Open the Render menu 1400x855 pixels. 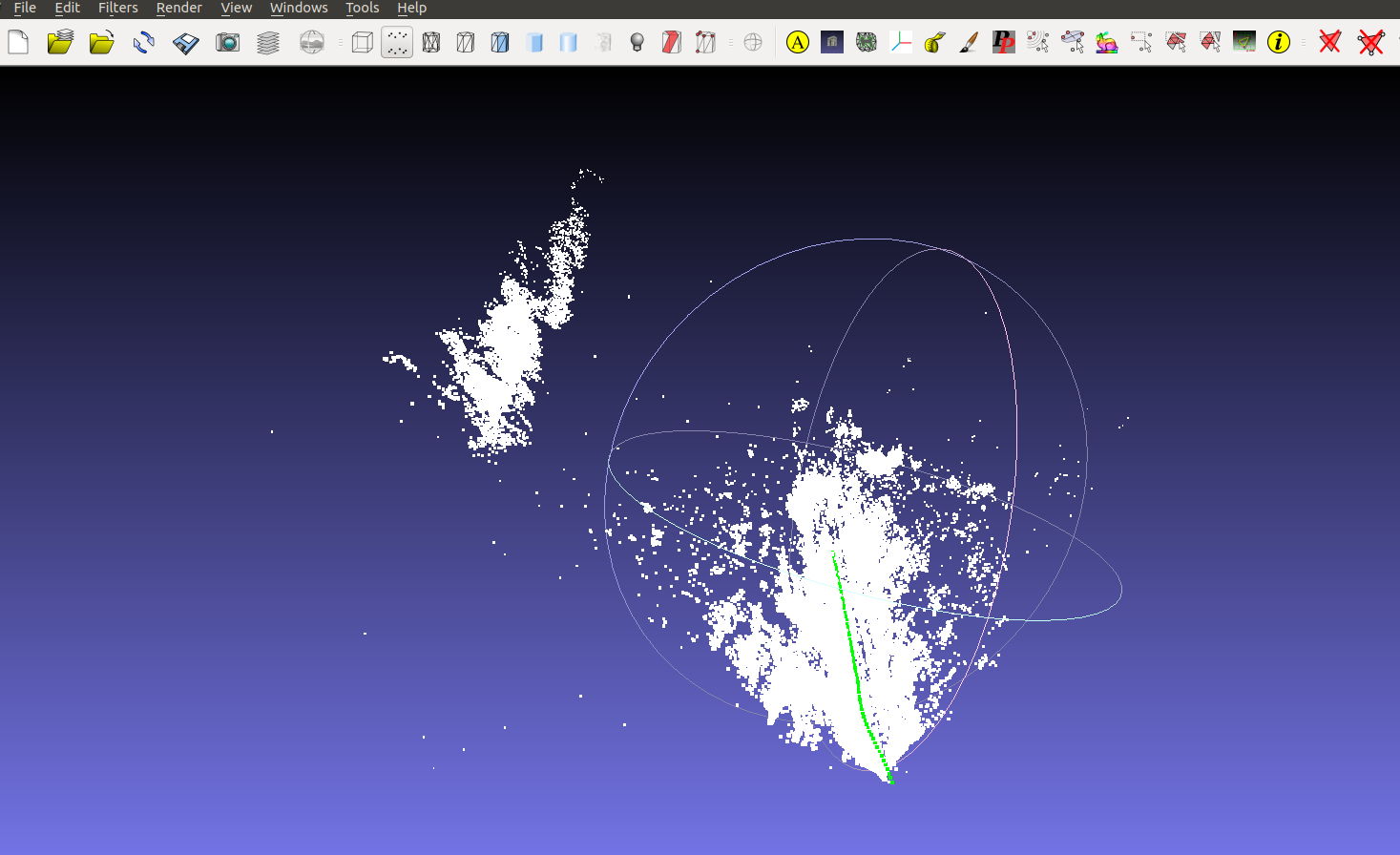click(178, 8)
